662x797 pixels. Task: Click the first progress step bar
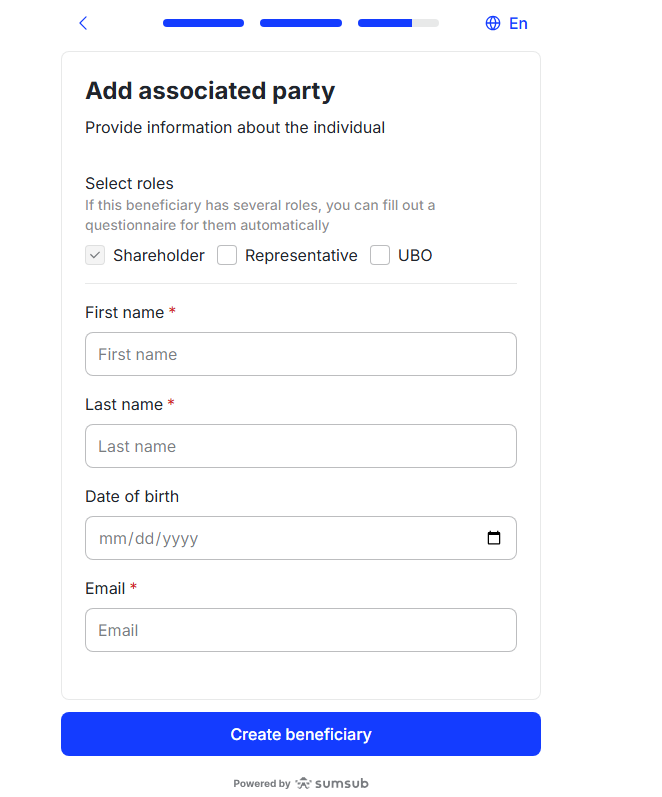coord(203,23)
